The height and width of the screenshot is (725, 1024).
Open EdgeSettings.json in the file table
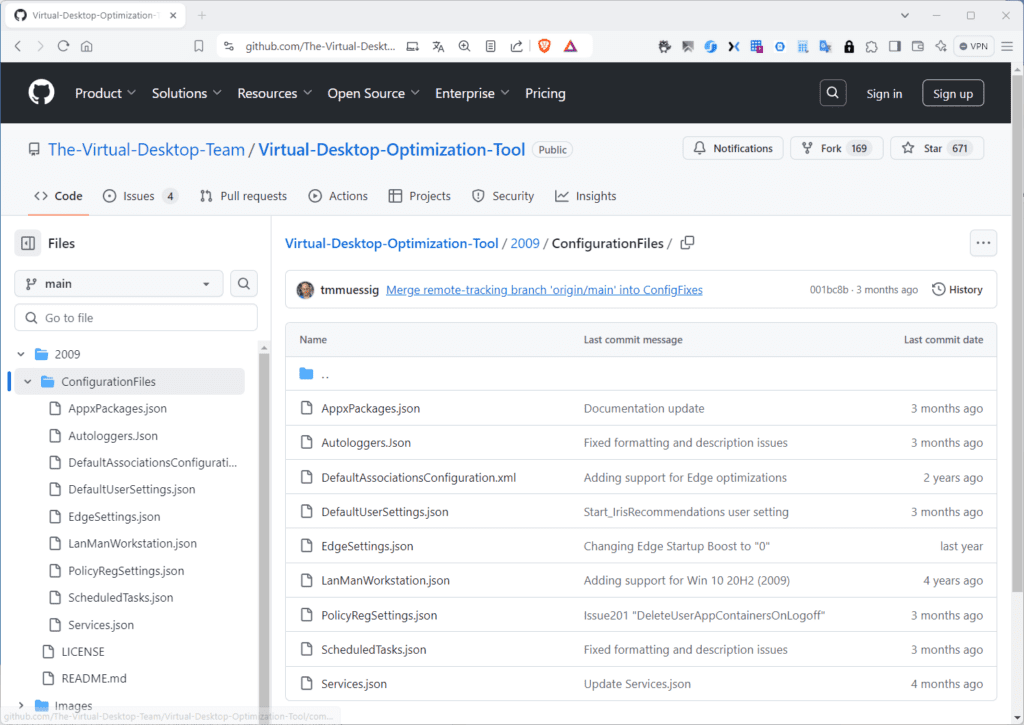[x=367, y=546]
